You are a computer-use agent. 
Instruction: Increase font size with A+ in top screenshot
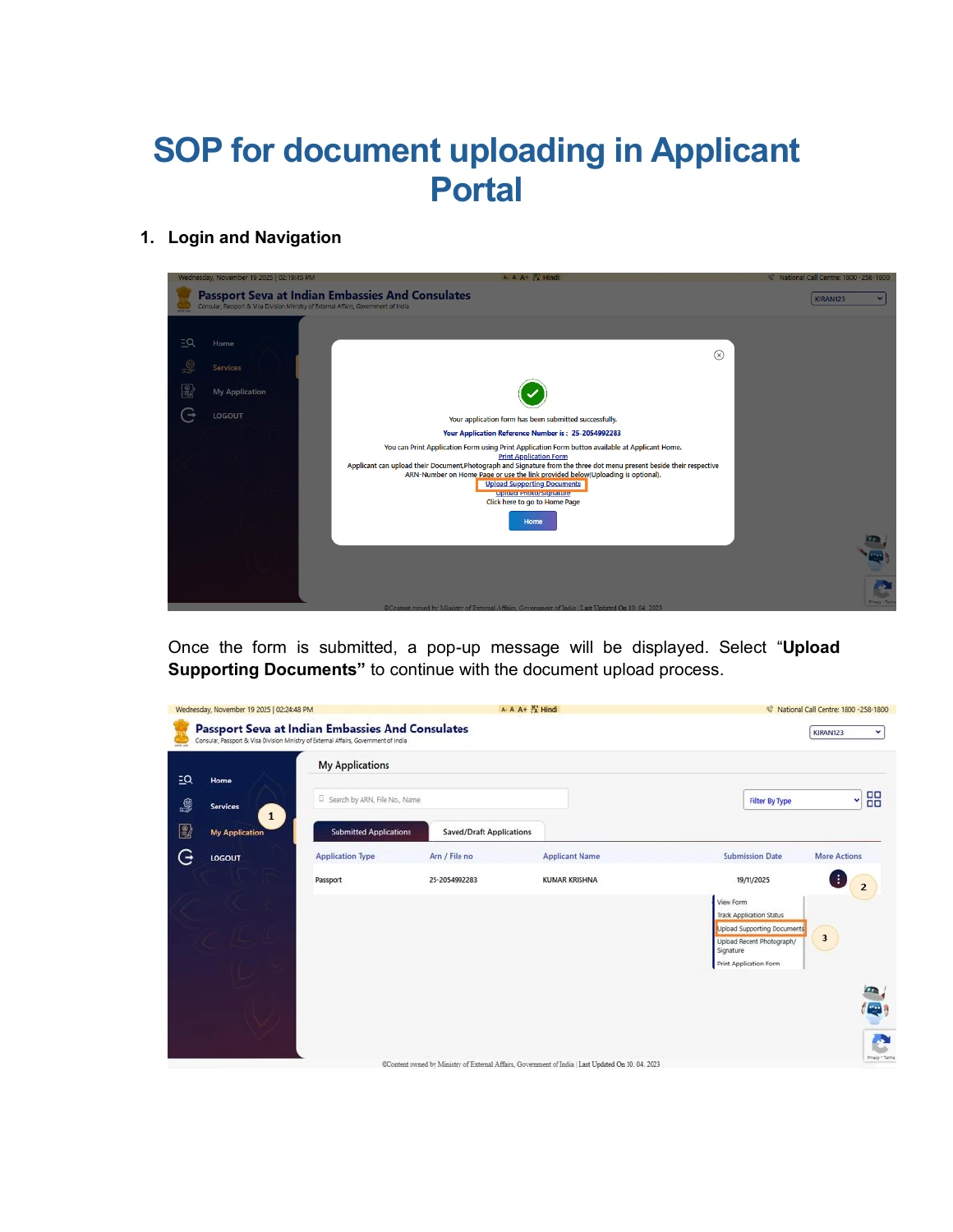(x=524, y=278)
